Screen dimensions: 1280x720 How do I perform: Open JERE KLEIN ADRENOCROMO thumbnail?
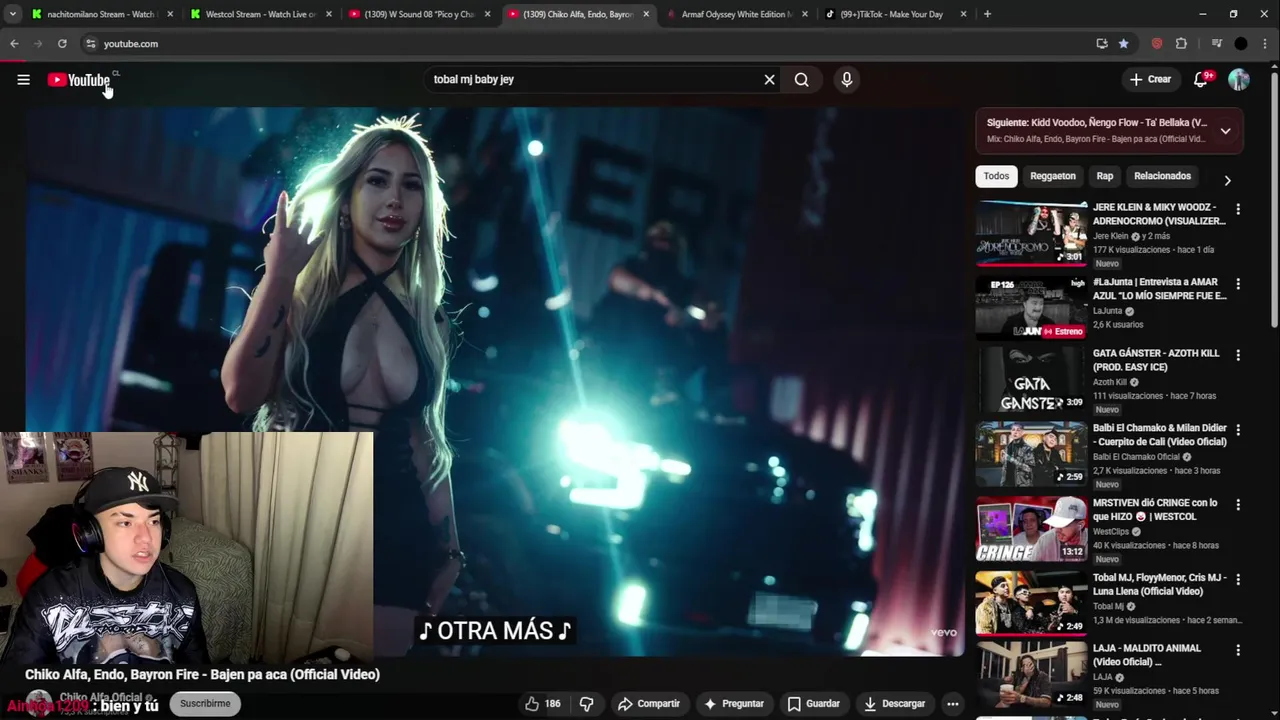pyautogui.click(x=1031, y=234)
